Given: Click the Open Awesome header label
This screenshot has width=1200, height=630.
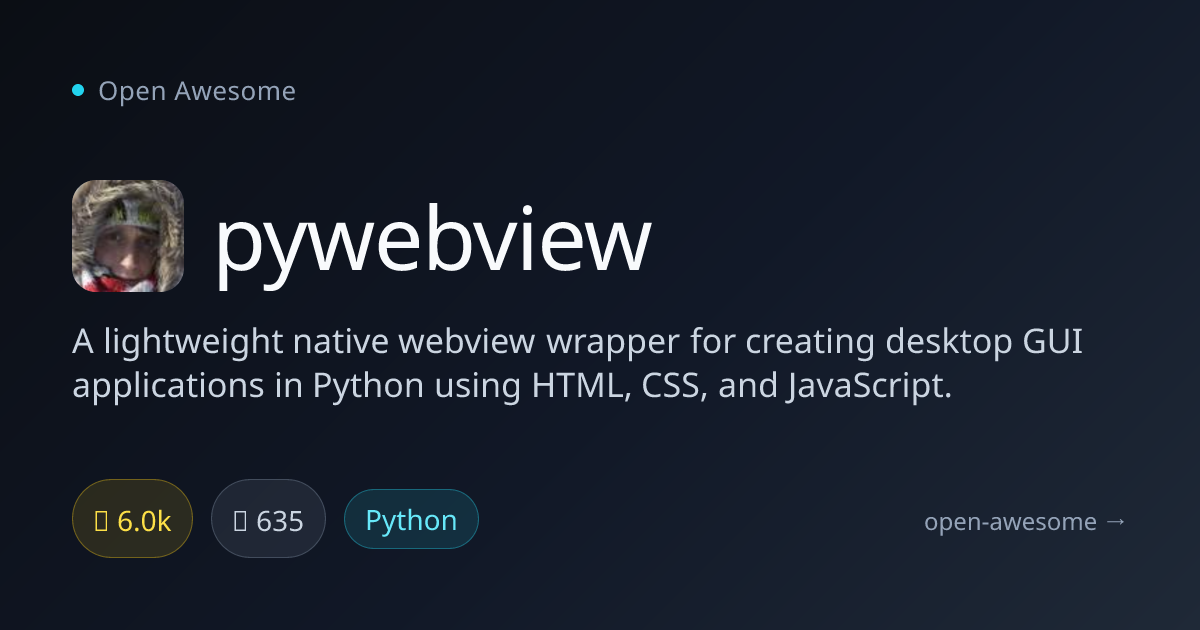Looking at the screenshot, I should tap(197, 91).
